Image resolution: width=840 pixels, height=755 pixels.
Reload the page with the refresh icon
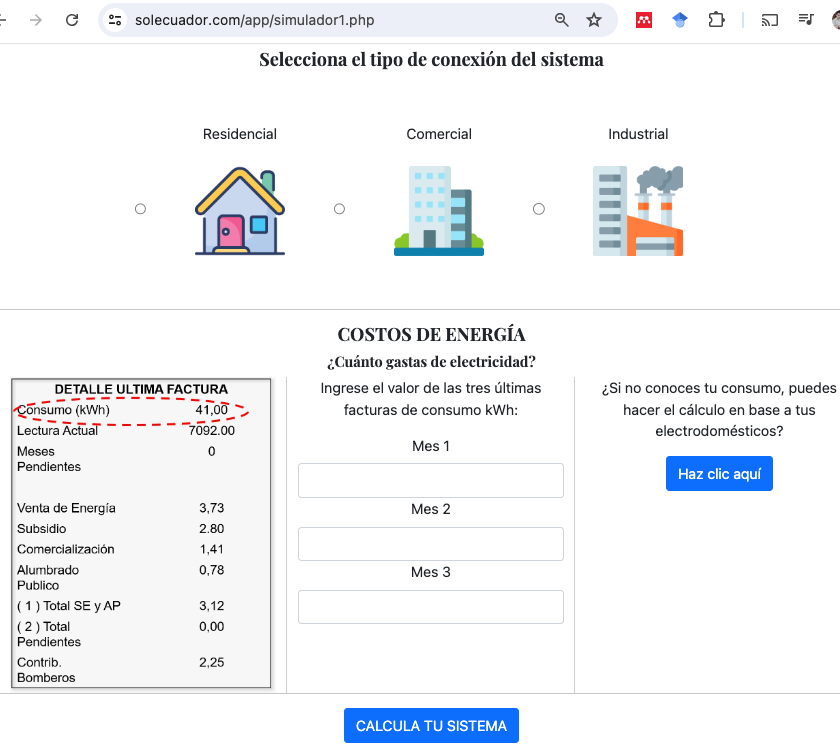(x=72, y=20)
